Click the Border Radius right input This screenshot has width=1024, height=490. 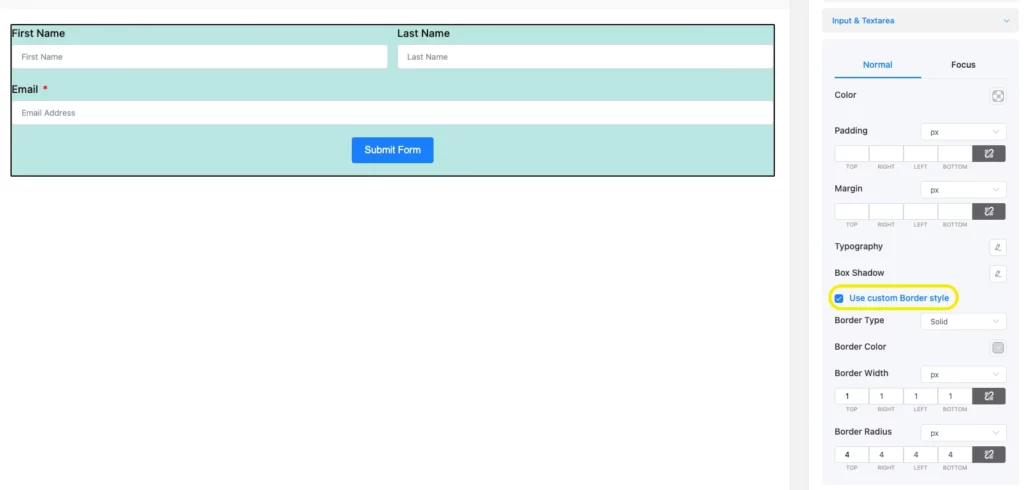pos(886,454)
